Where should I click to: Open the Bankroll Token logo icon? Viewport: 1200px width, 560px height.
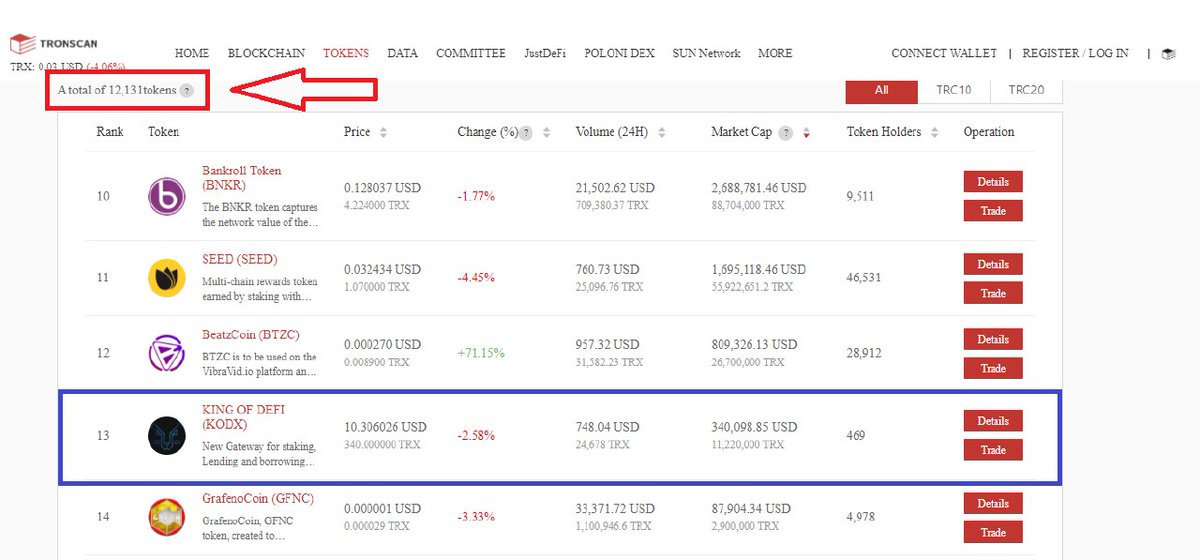coord(166,196)
